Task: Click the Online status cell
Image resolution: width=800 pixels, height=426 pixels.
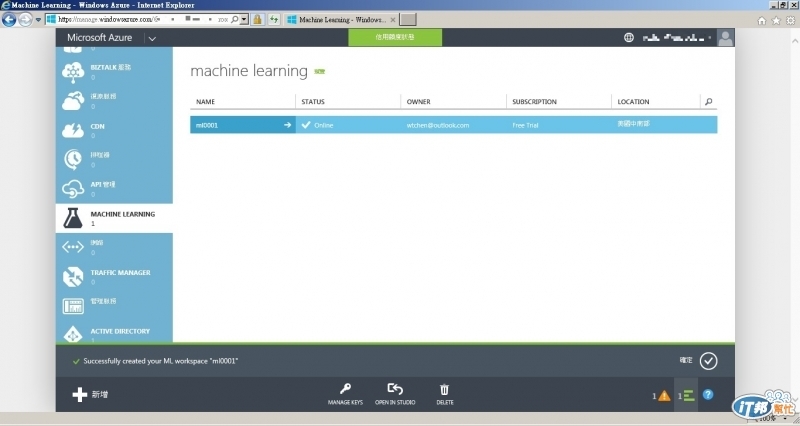Action: tap(348, 125)
